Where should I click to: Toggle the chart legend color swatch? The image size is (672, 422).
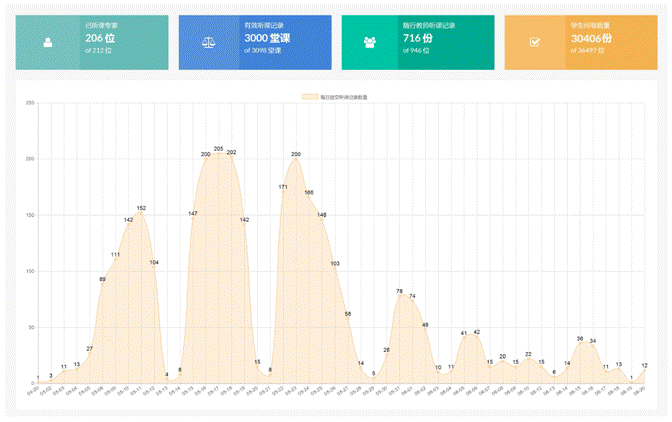[x=310, y=97]
